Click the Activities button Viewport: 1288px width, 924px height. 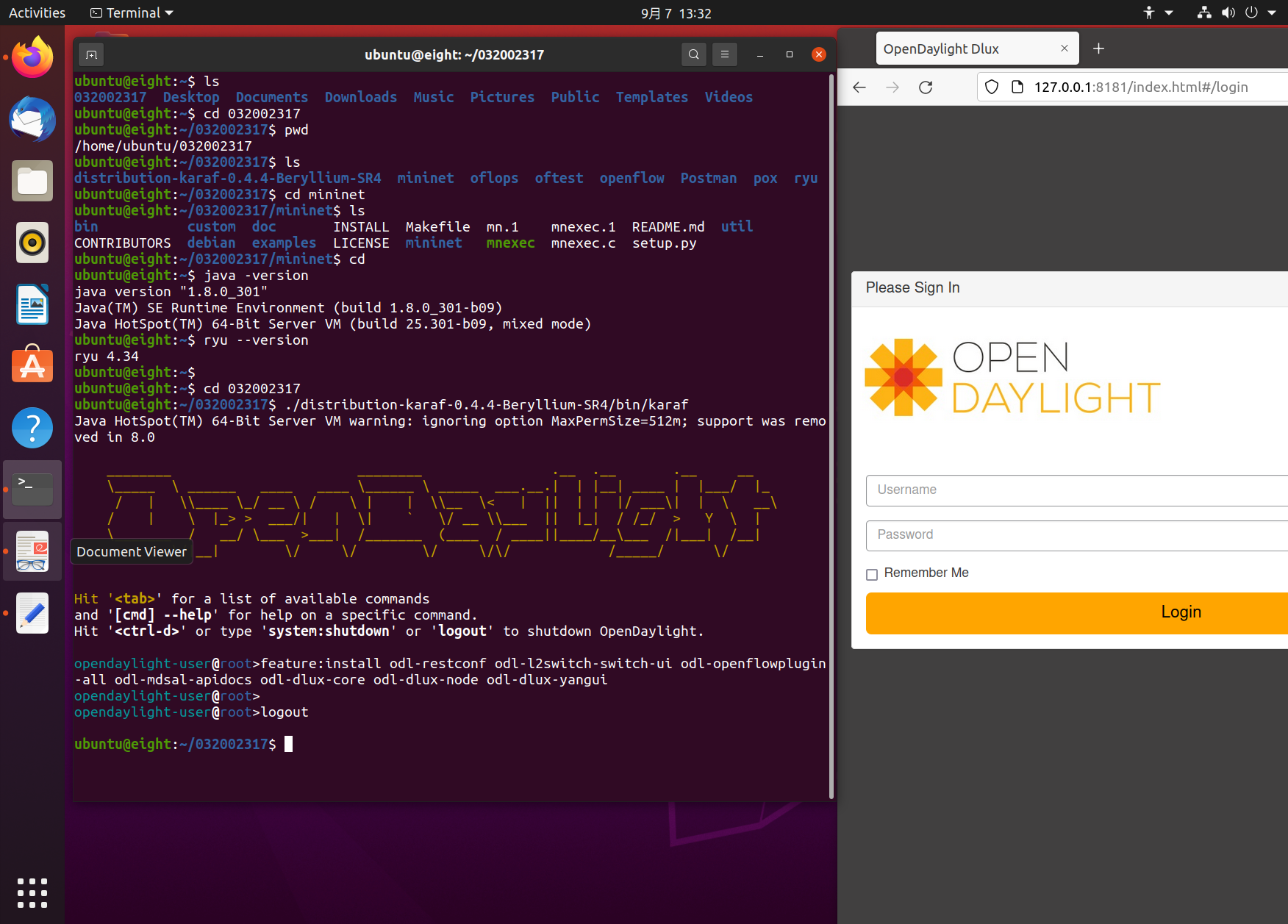(37, 12)
